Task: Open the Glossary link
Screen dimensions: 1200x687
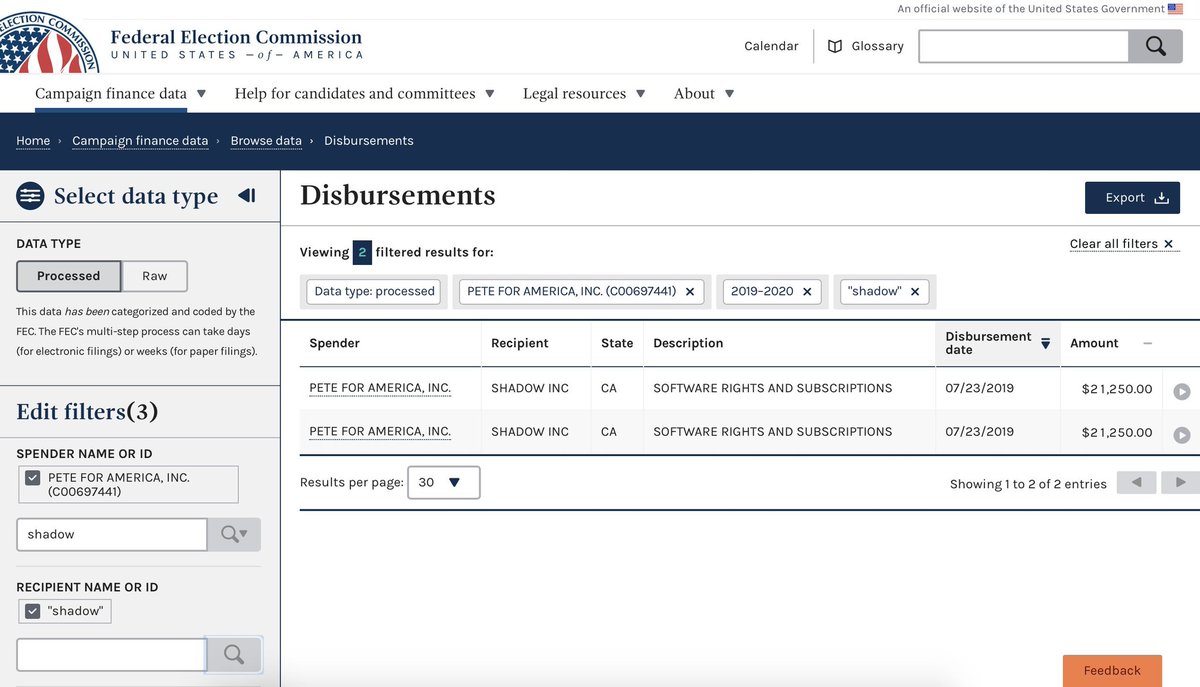Action: (x=877, y=46)
